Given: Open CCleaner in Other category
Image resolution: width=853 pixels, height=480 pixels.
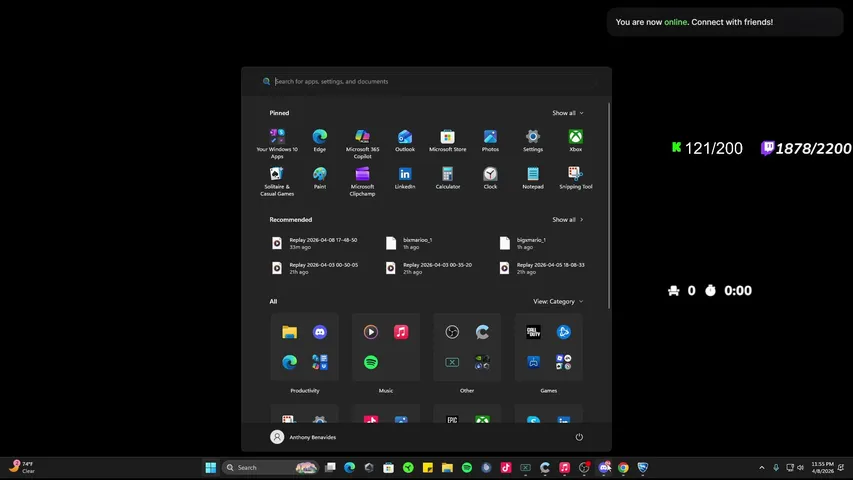Looking at the screenshot, I should 483,332.
